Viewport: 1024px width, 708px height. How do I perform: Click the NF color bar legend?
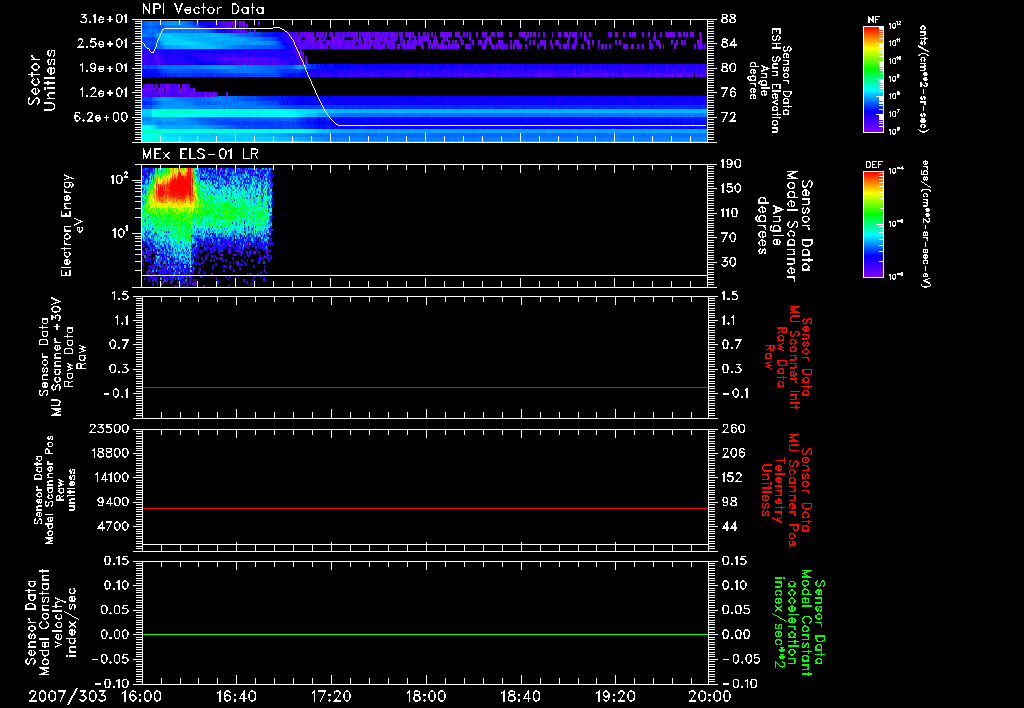coord(873,79)
